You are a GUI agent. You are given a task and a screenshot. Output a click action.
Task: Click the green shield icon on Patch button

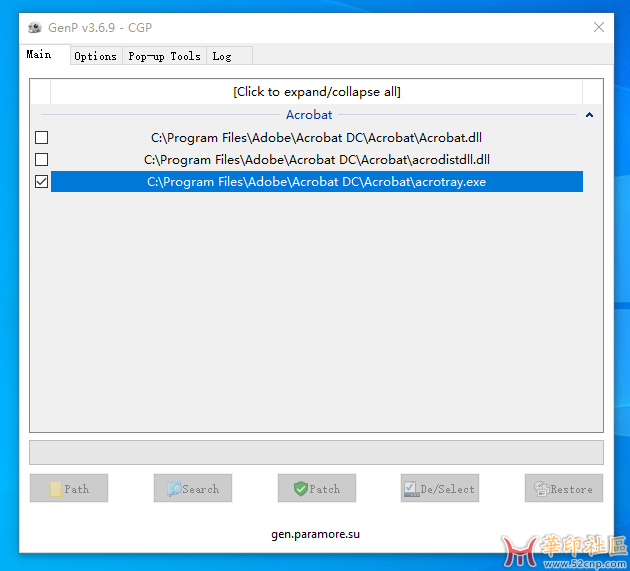click(301, 489)
